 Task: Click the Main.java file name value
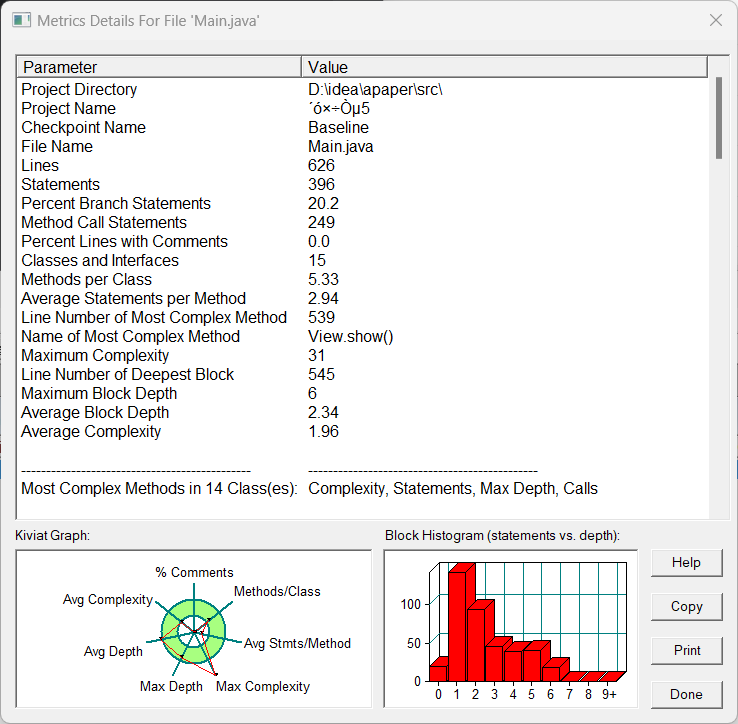(x=341, y=146)
